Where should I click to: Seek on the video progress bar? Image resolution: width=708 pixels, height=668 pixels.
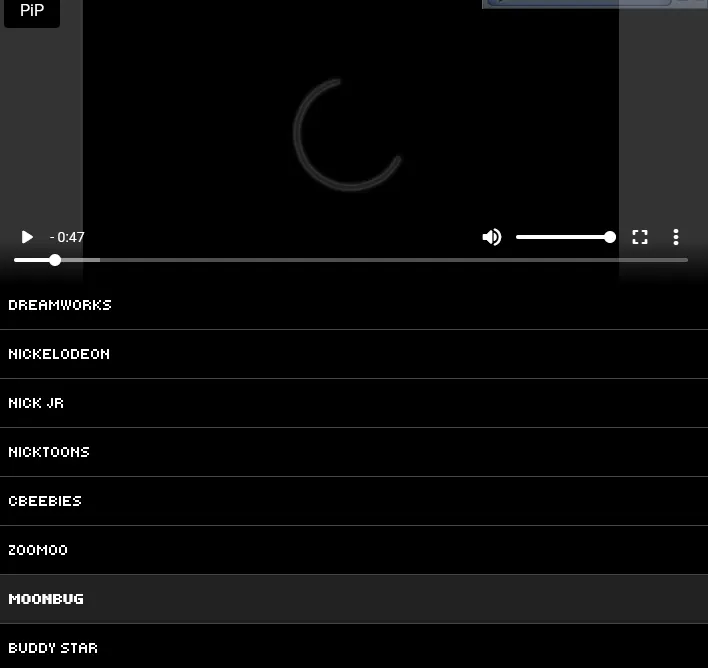[x=351, y=260]
